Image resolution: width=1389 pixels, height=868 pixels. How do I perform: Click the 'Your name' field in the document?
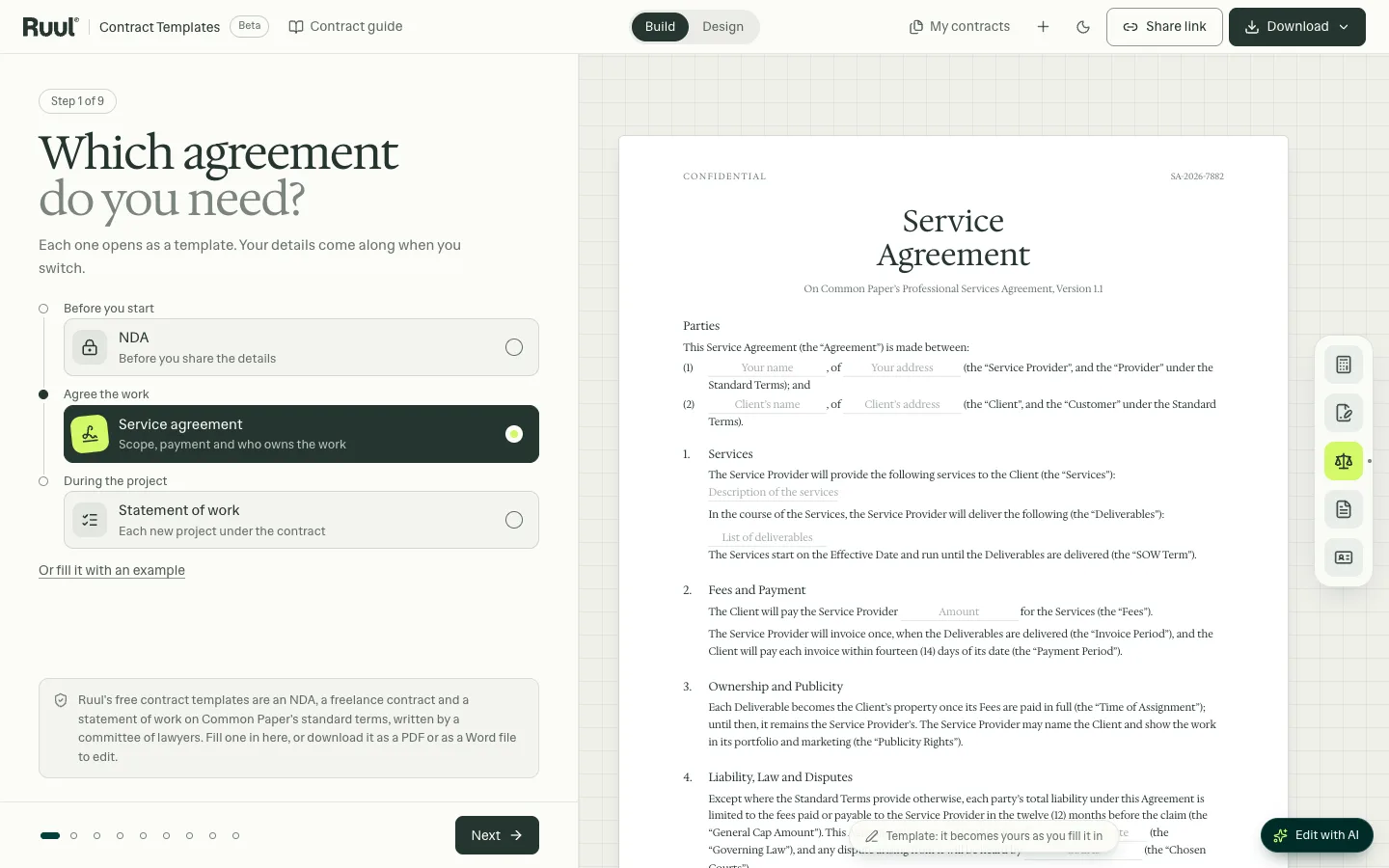click(x=767, y=367)
